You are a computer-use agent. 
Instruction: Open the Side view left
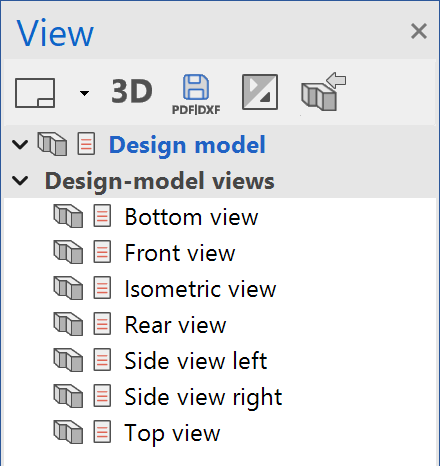(196, 361)
